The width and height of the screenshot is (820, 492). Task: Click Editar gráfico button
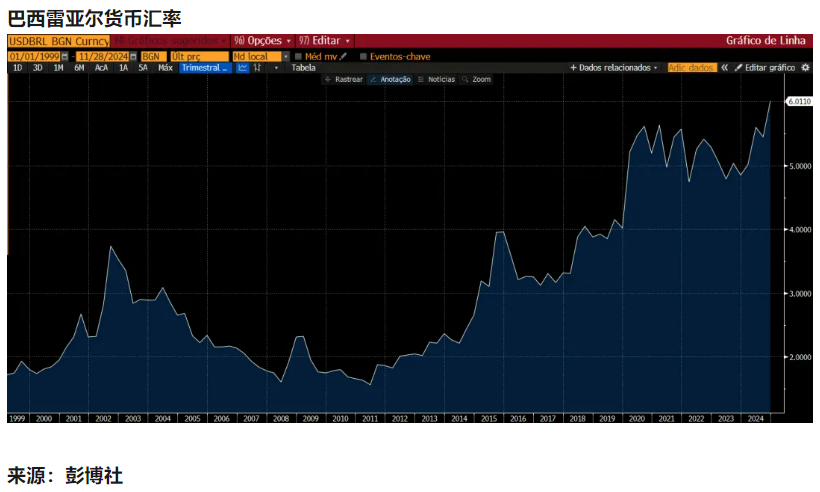tap(765, 68)
